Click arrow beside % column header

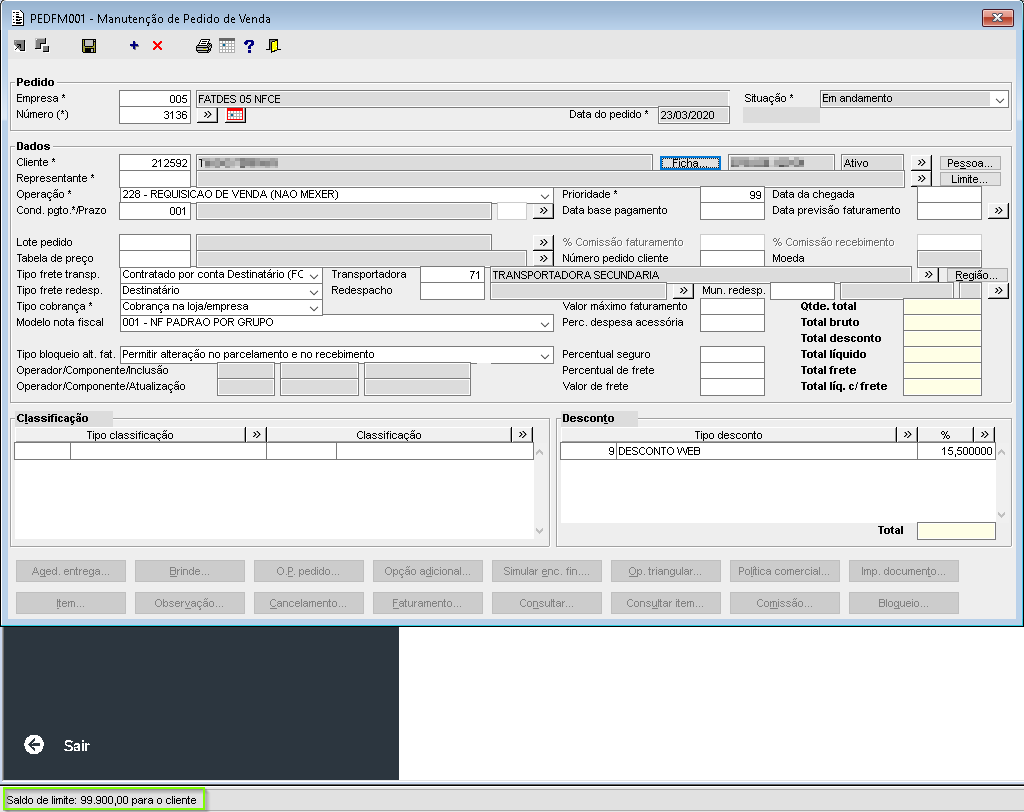[984, 434]
